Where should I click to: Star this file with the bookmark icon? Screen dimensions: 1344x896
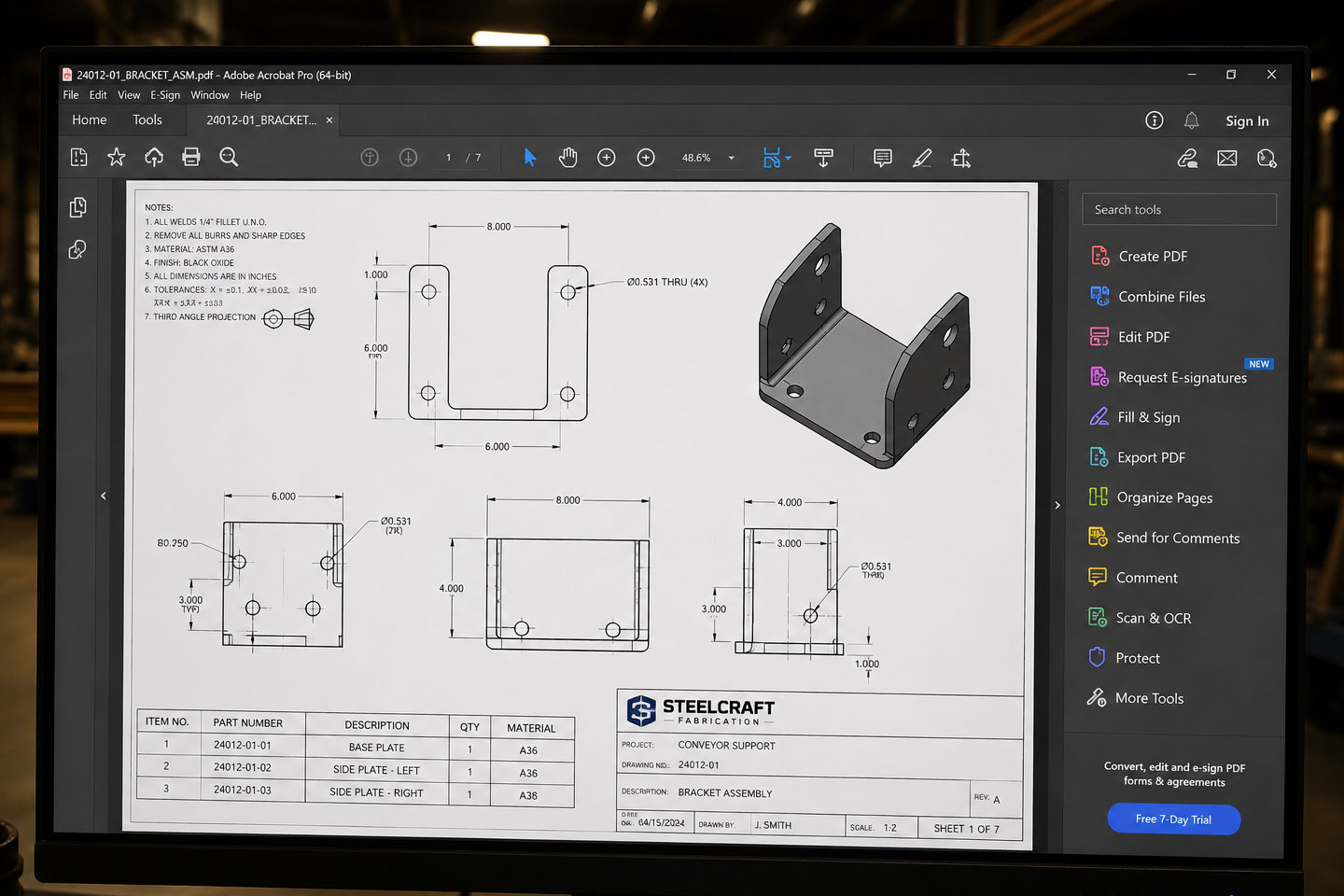tap(117, 157)
